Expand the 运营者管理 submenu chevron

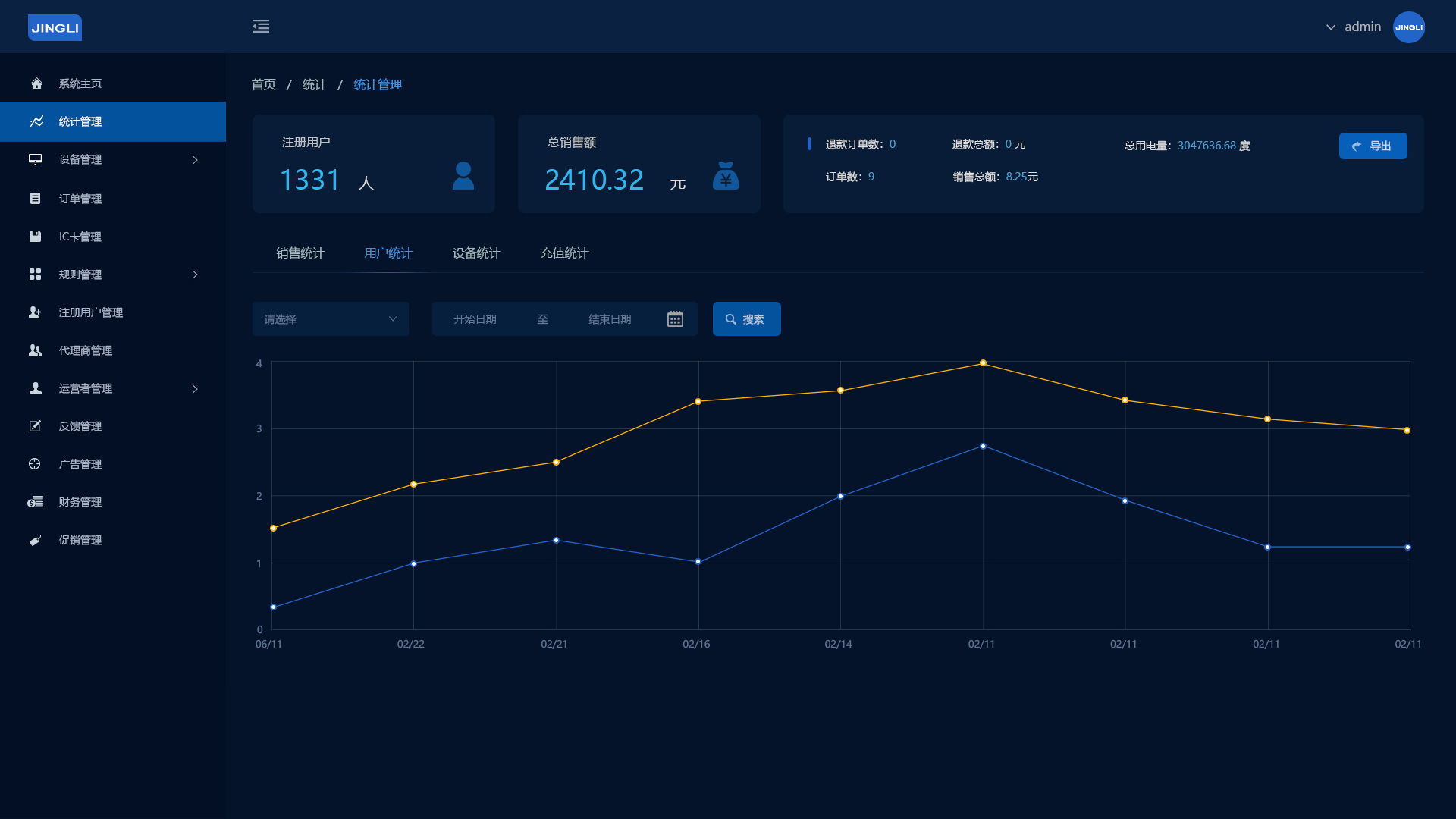point(195,389)
